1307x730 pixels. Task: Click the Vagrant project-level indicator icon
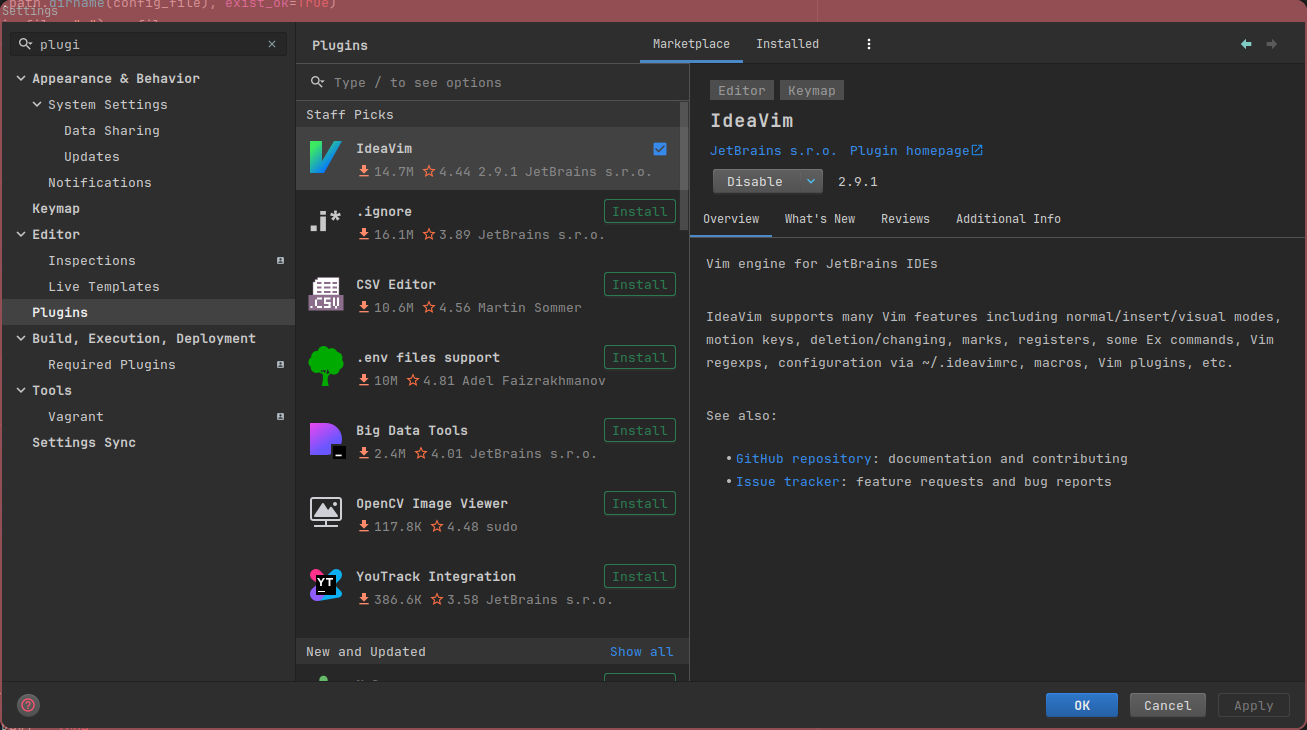point(281,416)
